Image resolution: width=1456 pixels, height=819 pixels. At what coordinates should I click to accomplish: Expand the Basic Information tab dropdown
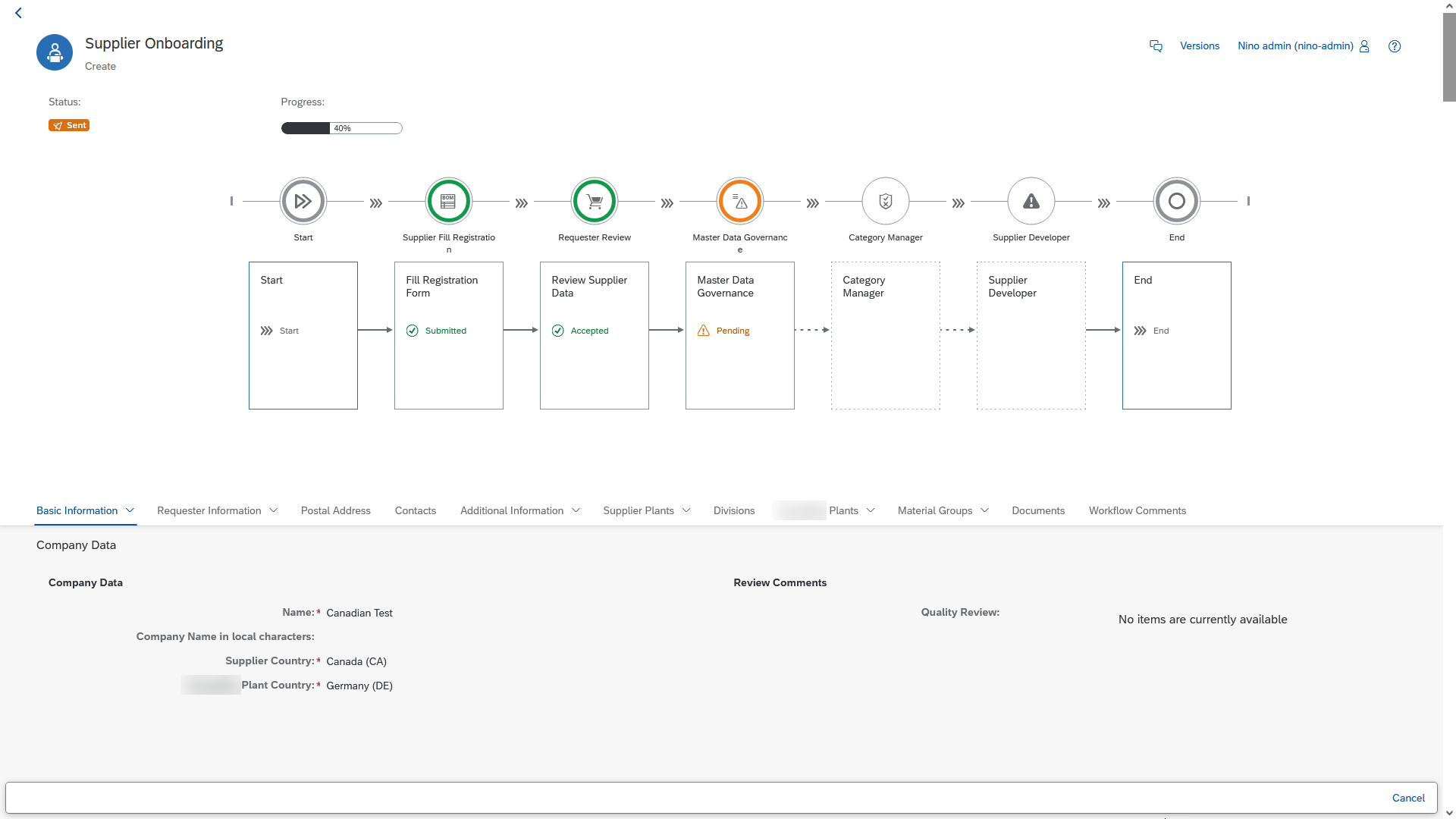(x=130, y=510)
